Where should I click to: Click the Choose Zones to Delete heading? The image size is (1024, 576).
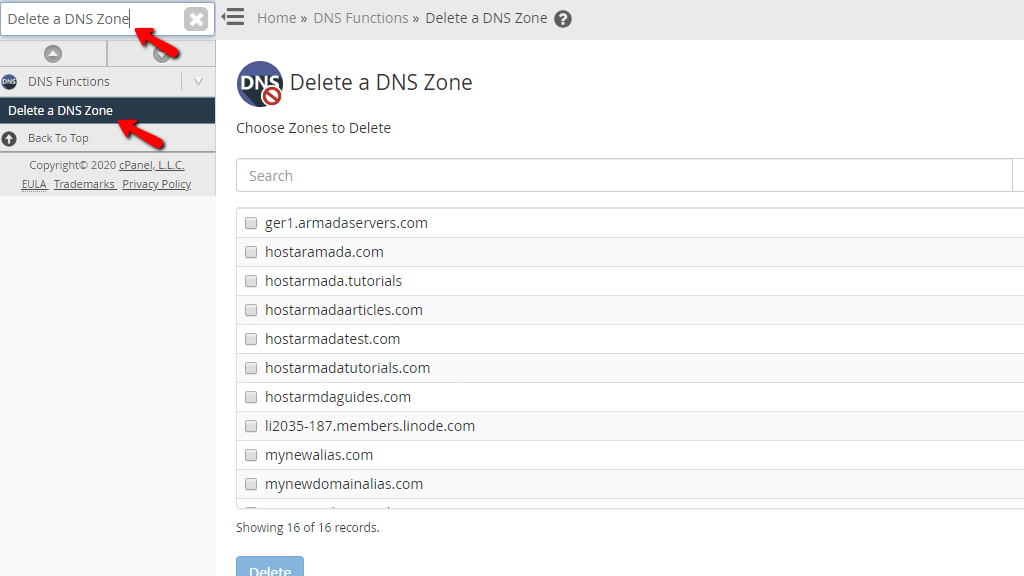[x=313, y=128]
